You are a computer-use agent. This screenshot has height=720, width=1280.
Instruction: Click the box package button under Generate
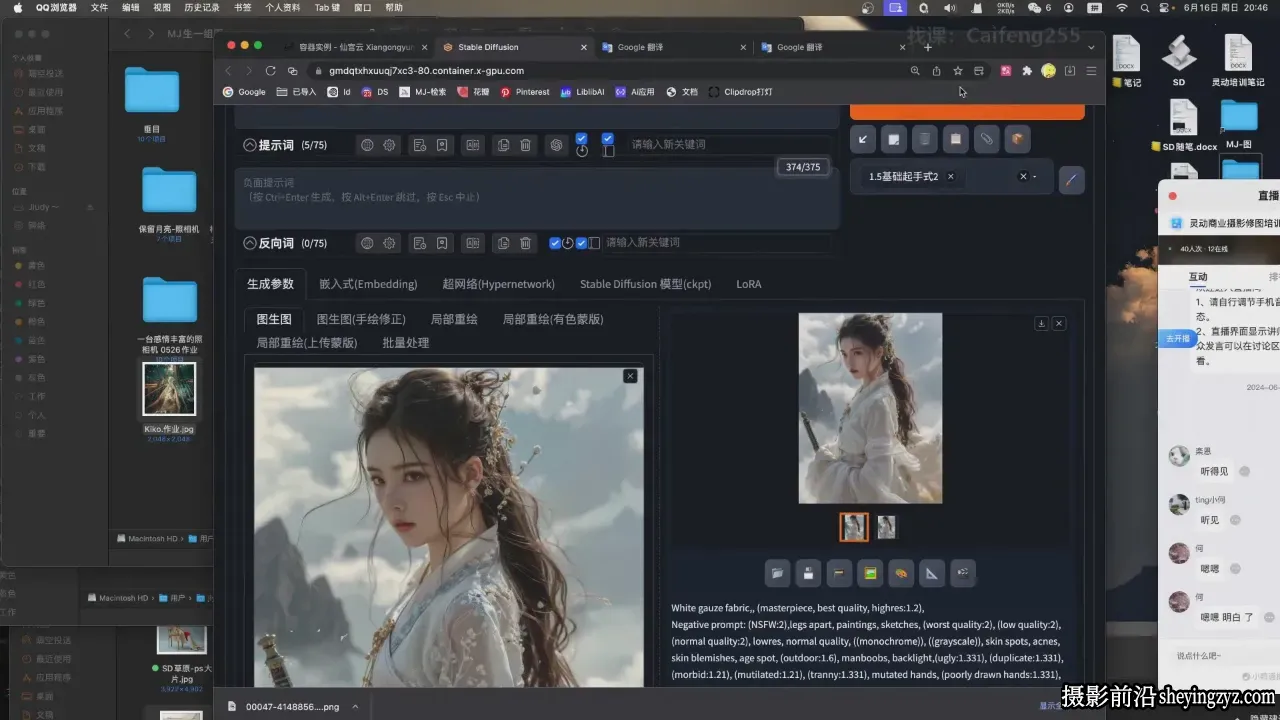tap(1018, 139)
